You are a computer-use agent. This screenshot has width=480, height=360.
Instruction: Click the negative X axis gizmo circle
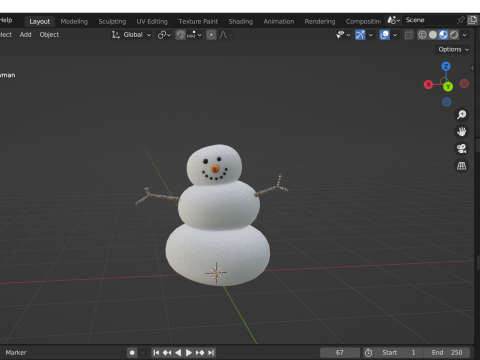point(464,84)
